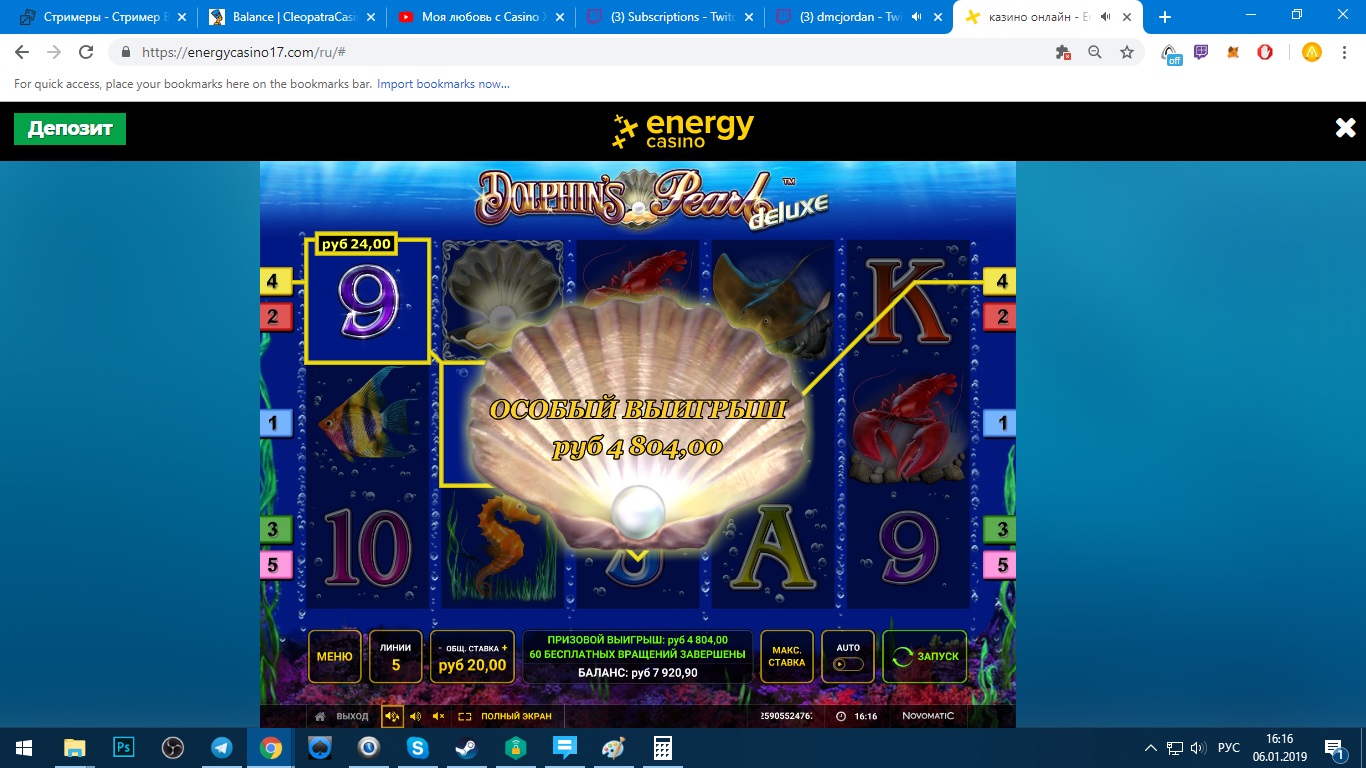Open the slot machine МЕНЮ panel
1366x768 pixels.
(334, 657)
